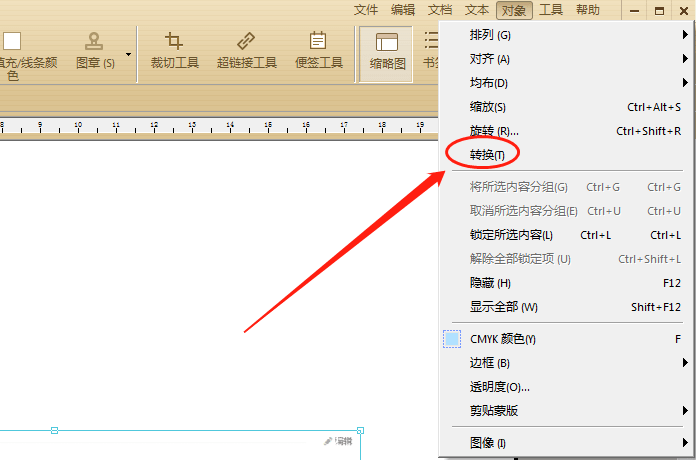This screenshot has width=696, height=460.
Task: Click the CMYK color swatch icon
Action: [452, 339]
